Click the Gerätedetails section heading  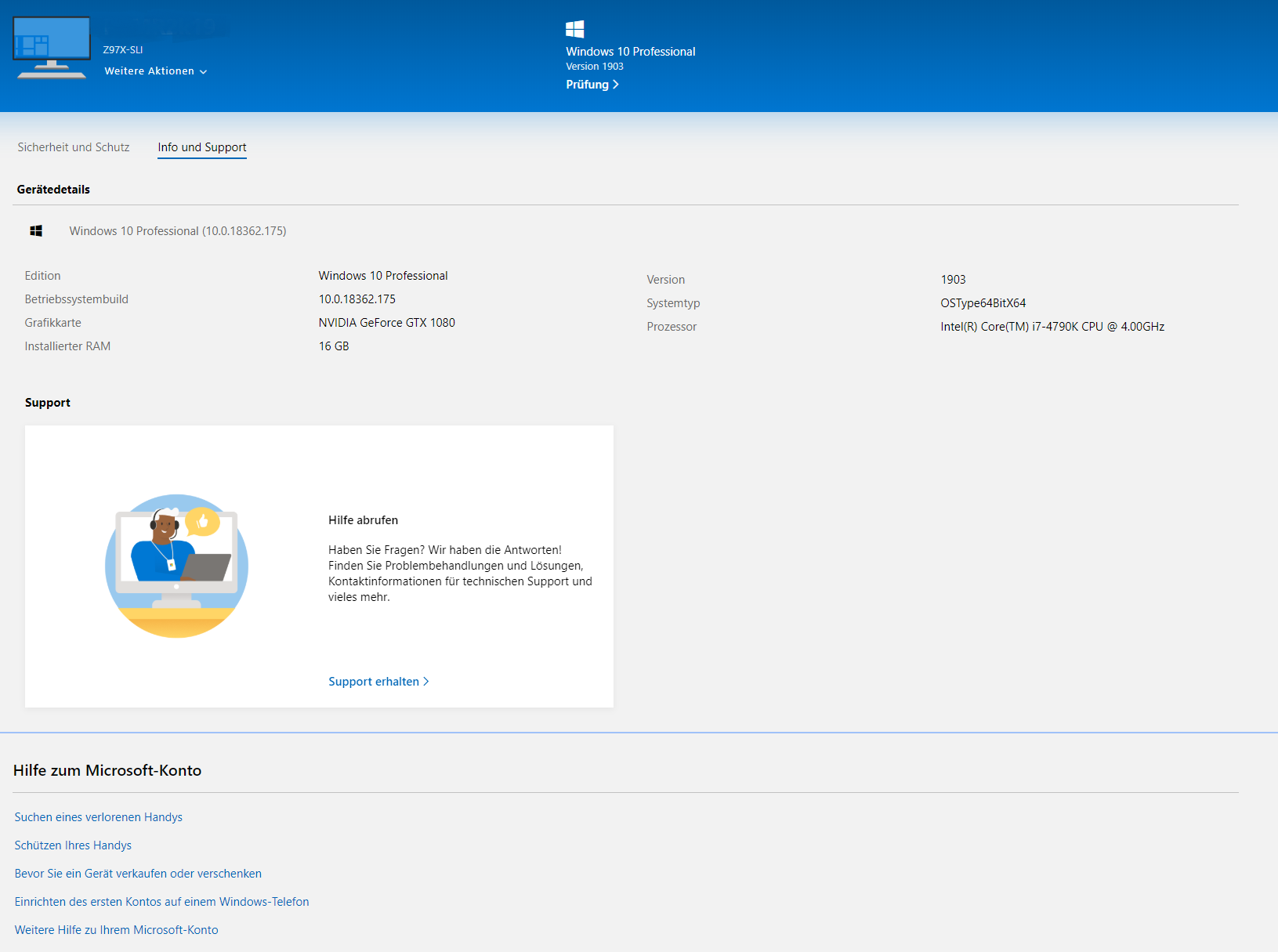(53, 190)
